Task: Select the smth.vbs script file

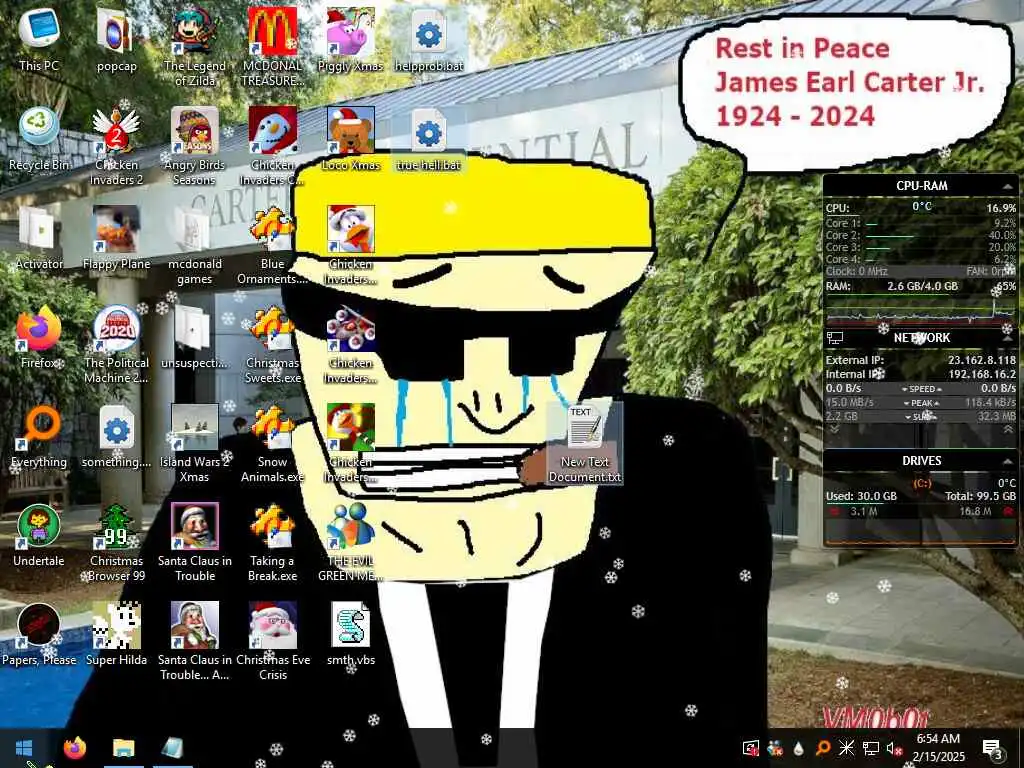Action: tap(351, 635)
